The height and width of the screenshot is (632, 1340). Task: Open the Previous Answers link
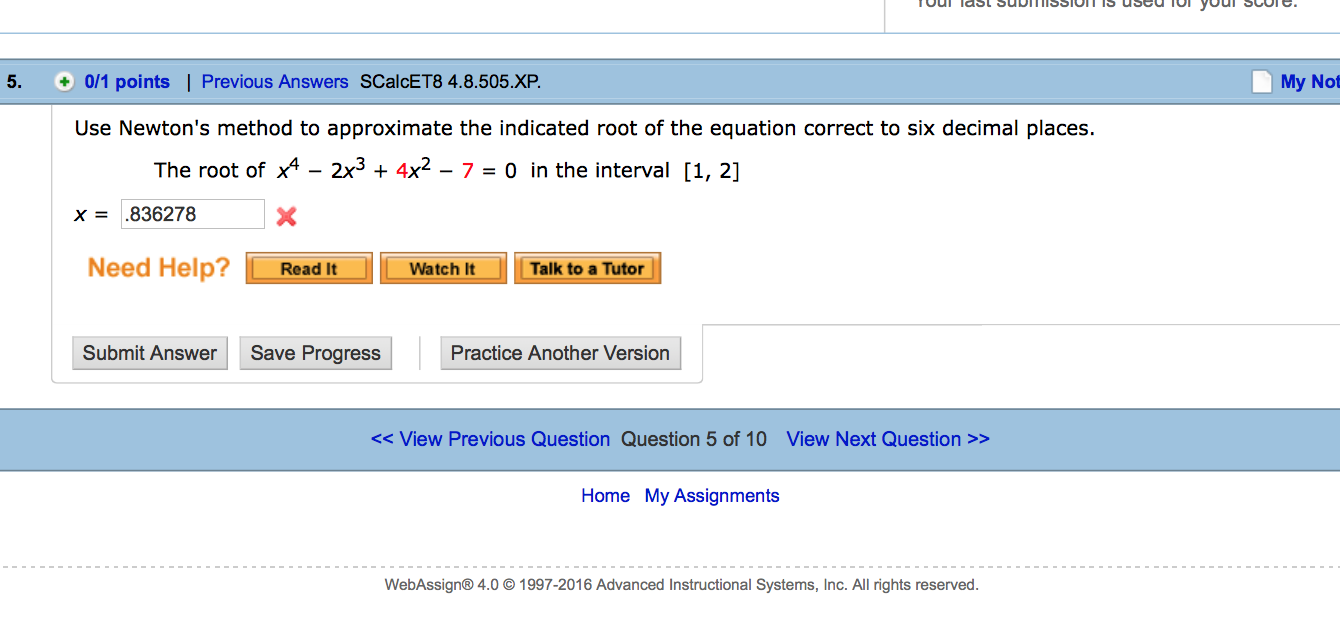click(275, 82)
